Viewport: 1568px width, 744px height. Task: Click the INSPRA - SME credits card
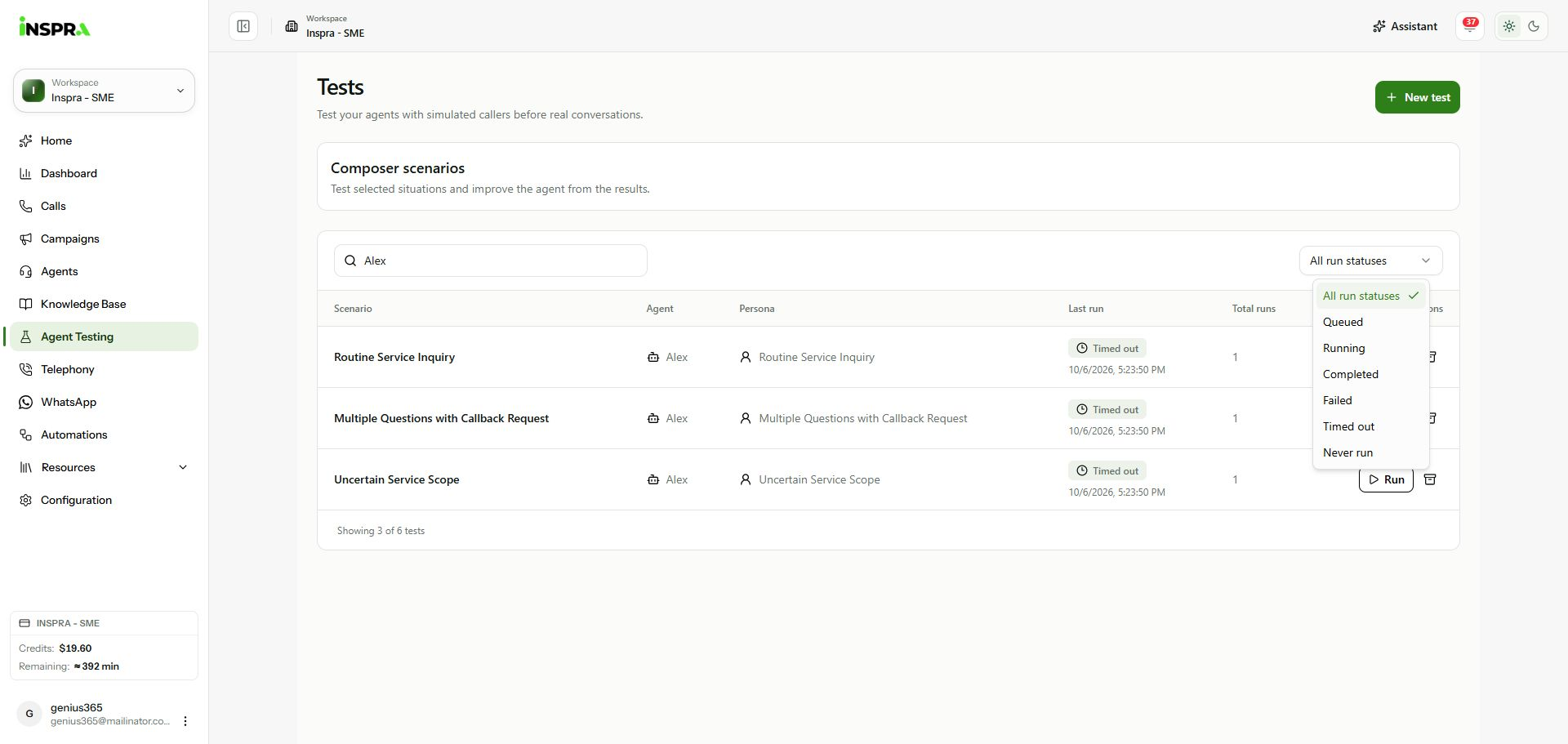coord(104,645)
